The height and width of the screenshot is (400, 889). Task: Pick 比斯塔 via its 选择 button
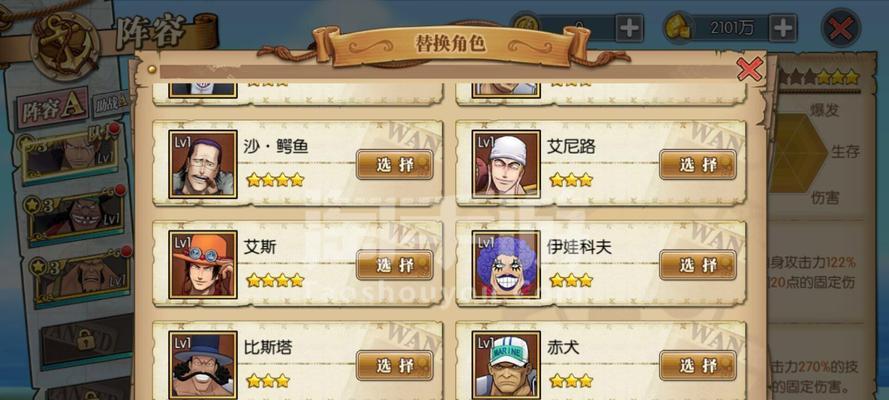point(395,365)
